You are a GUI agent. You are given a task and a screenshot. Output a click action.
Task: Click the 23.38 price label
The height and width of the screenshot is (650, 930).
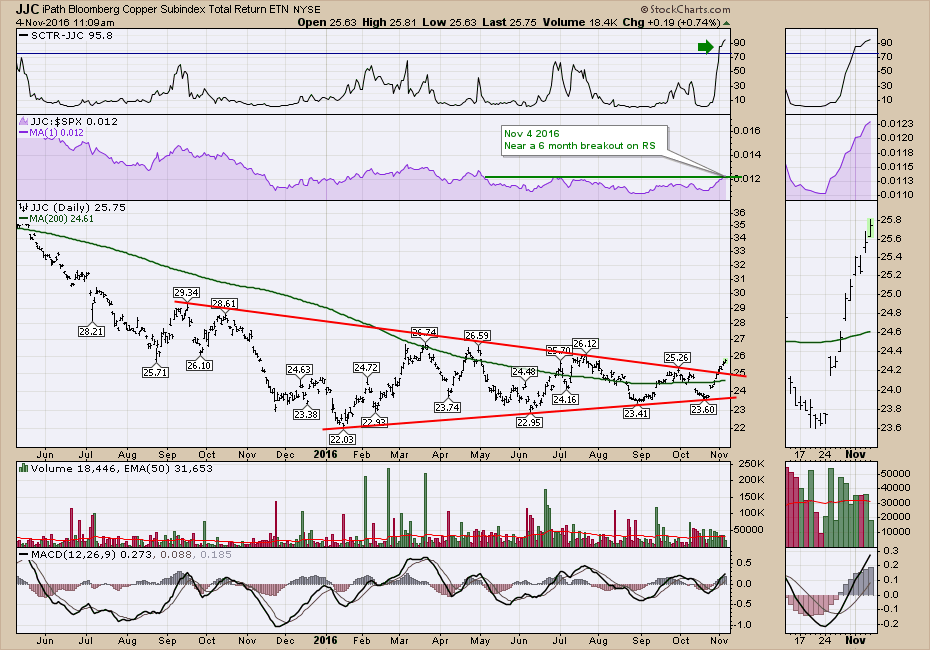[306, 415]
